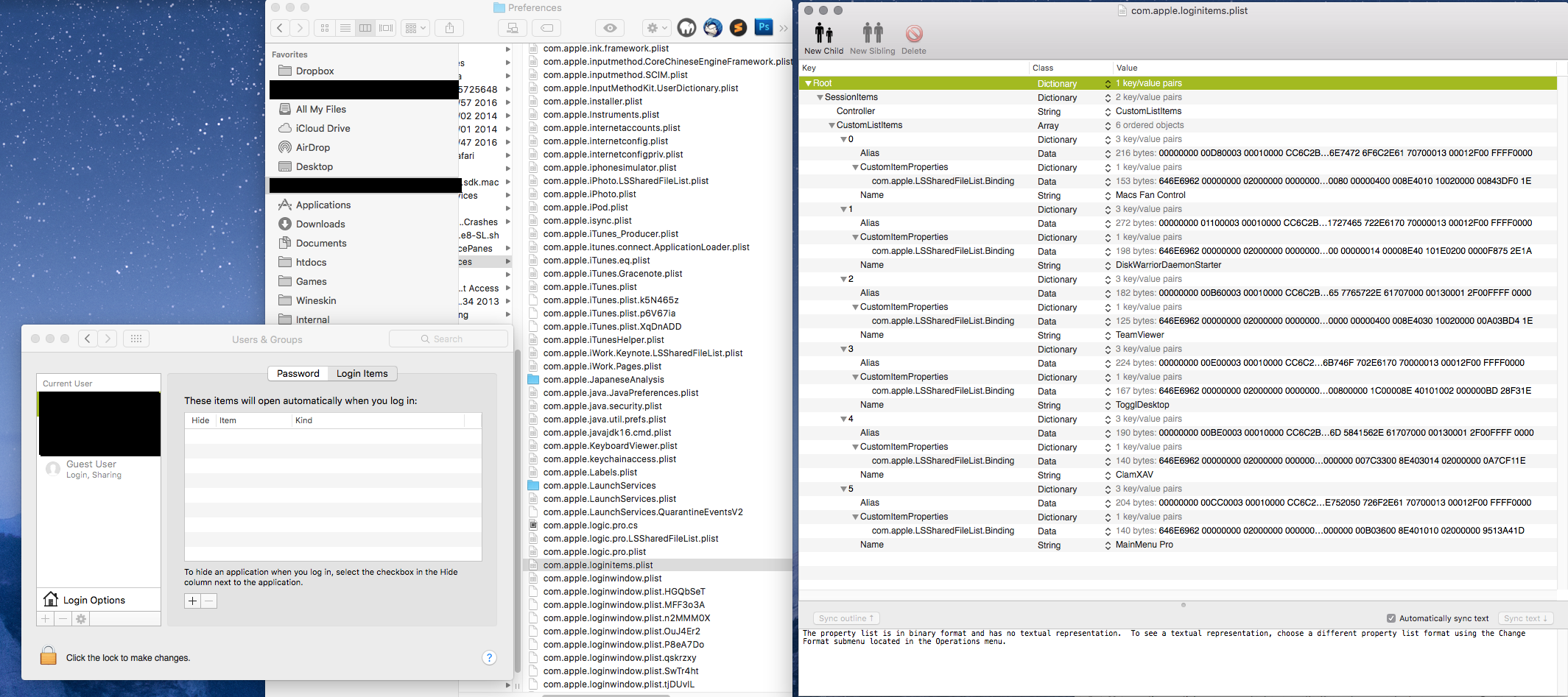Collapse item 3 dictionary in plist
The width and height of the screenshot is (1568, 697).
(843, 349)
